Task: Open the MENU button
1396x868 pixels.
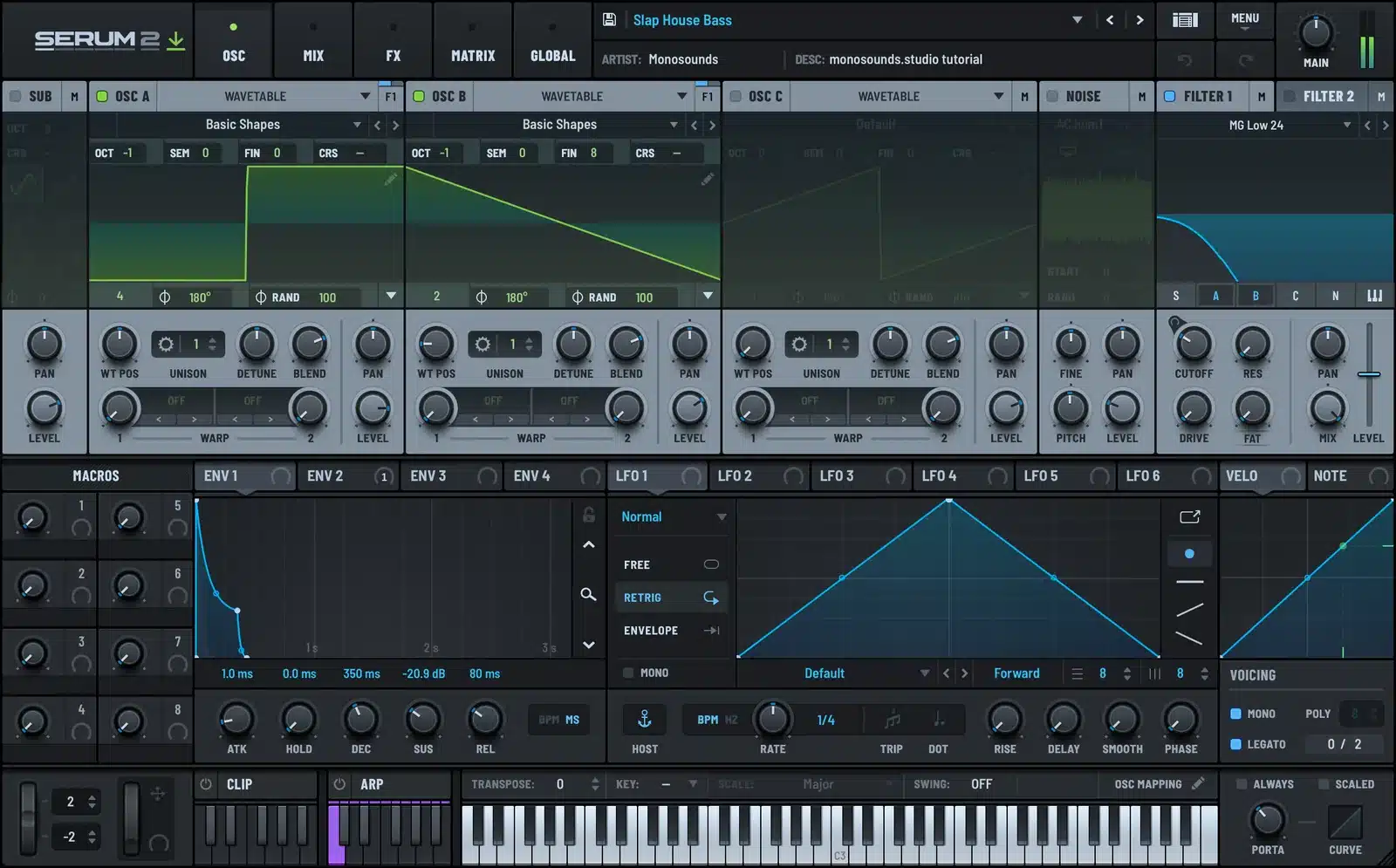Action: pyautogui.click(x=1245, y=20)
